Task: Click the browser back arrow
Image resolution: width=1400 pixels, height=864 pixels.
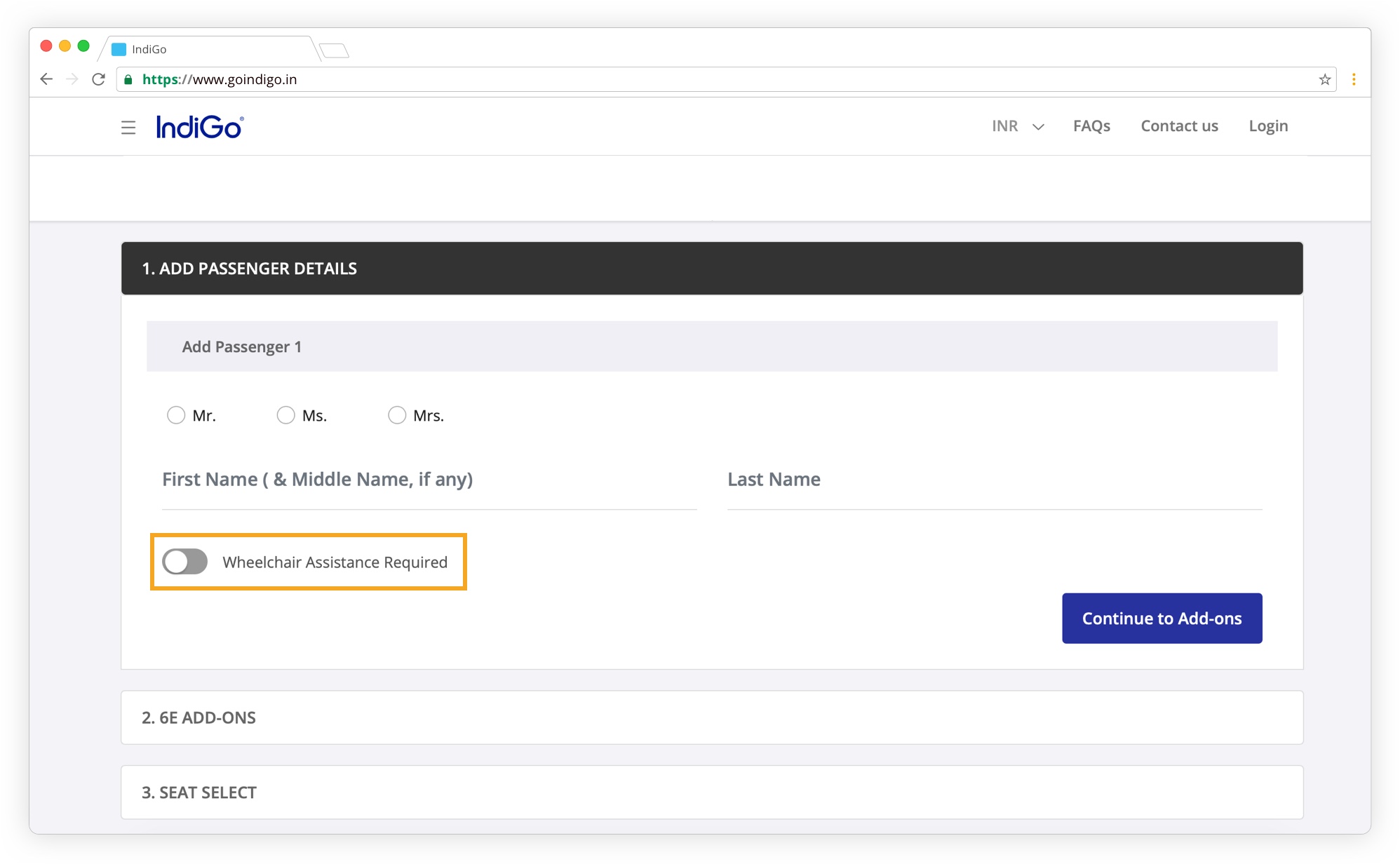Action: click(46, 79)
